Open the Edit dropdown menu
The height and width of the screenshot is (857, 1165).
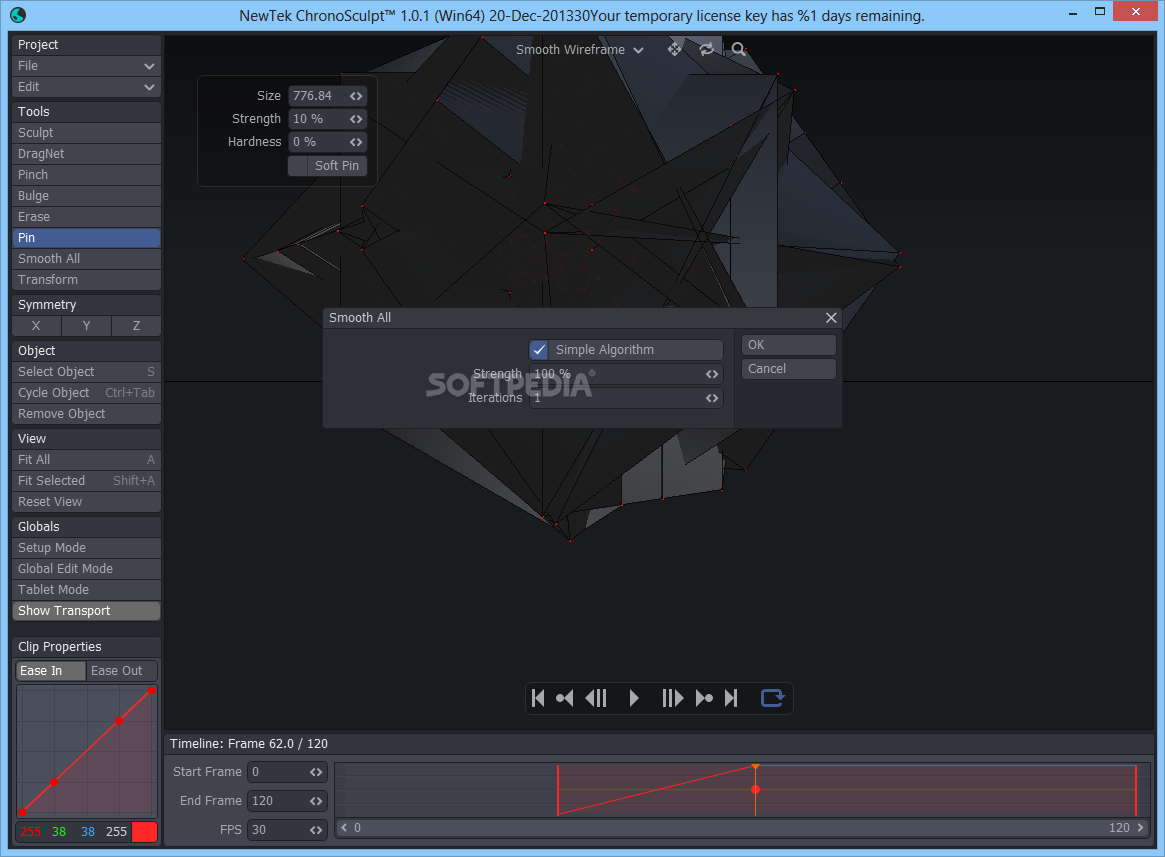pos(86,87)
